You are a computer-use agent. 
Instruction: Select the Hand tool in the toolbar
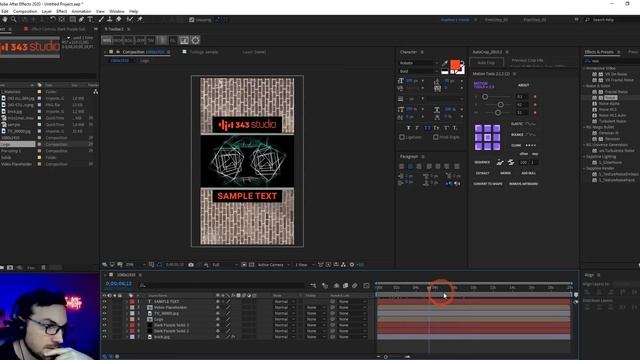5,19
